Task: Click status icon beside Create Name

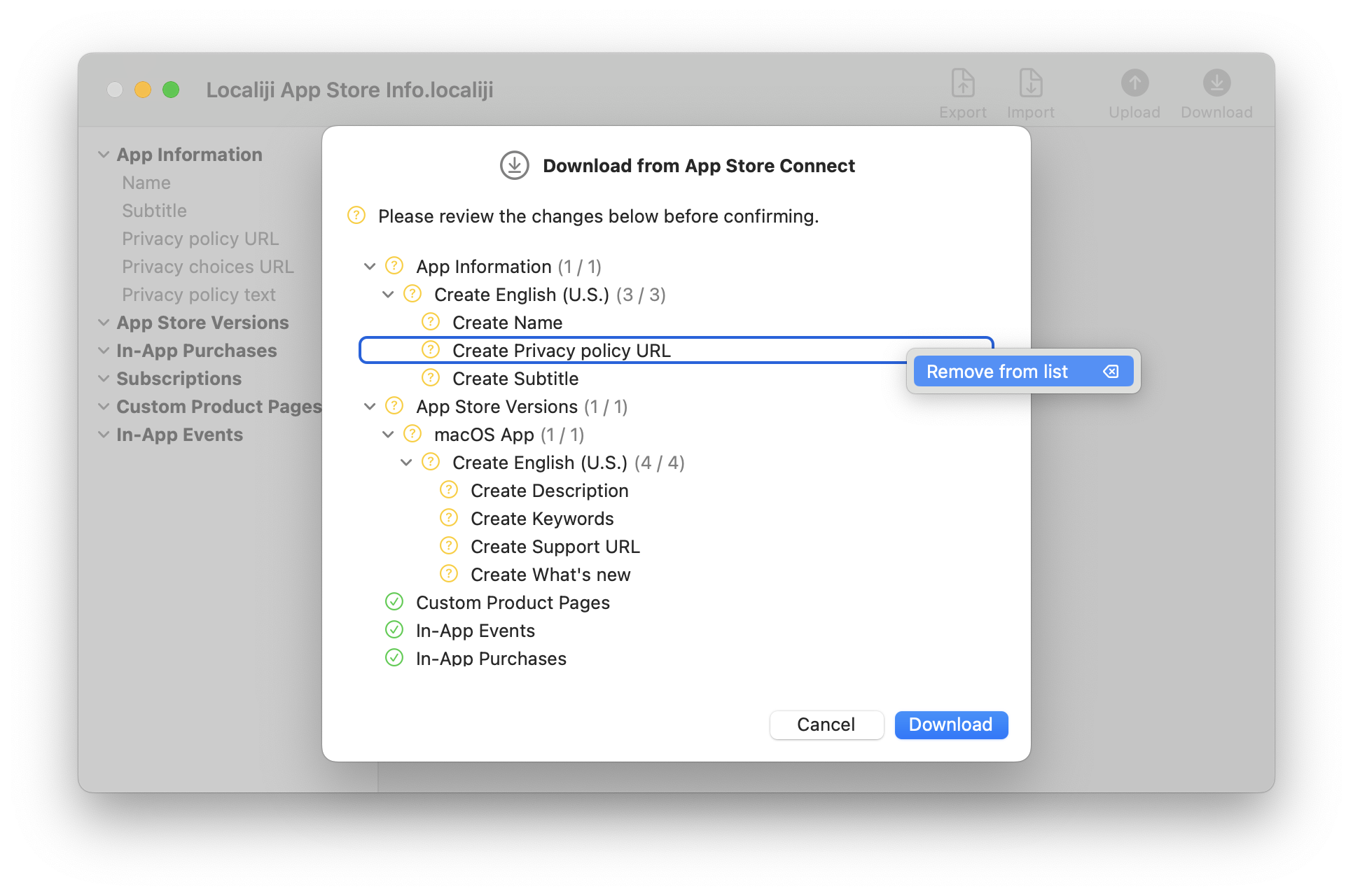Action: point(431,322)
